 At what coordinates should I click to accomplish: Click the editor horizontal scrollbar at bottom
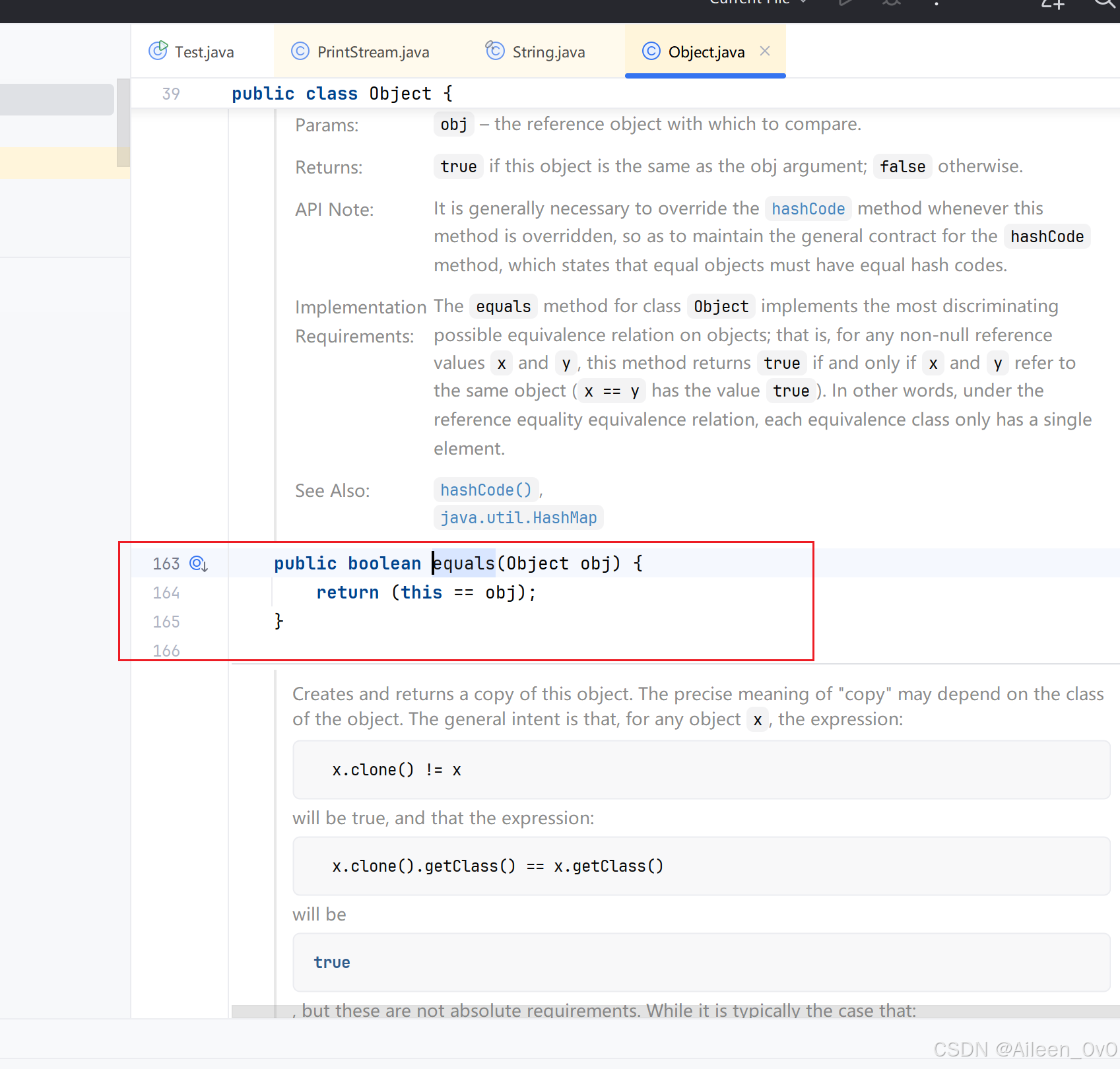click(675, 1011)
